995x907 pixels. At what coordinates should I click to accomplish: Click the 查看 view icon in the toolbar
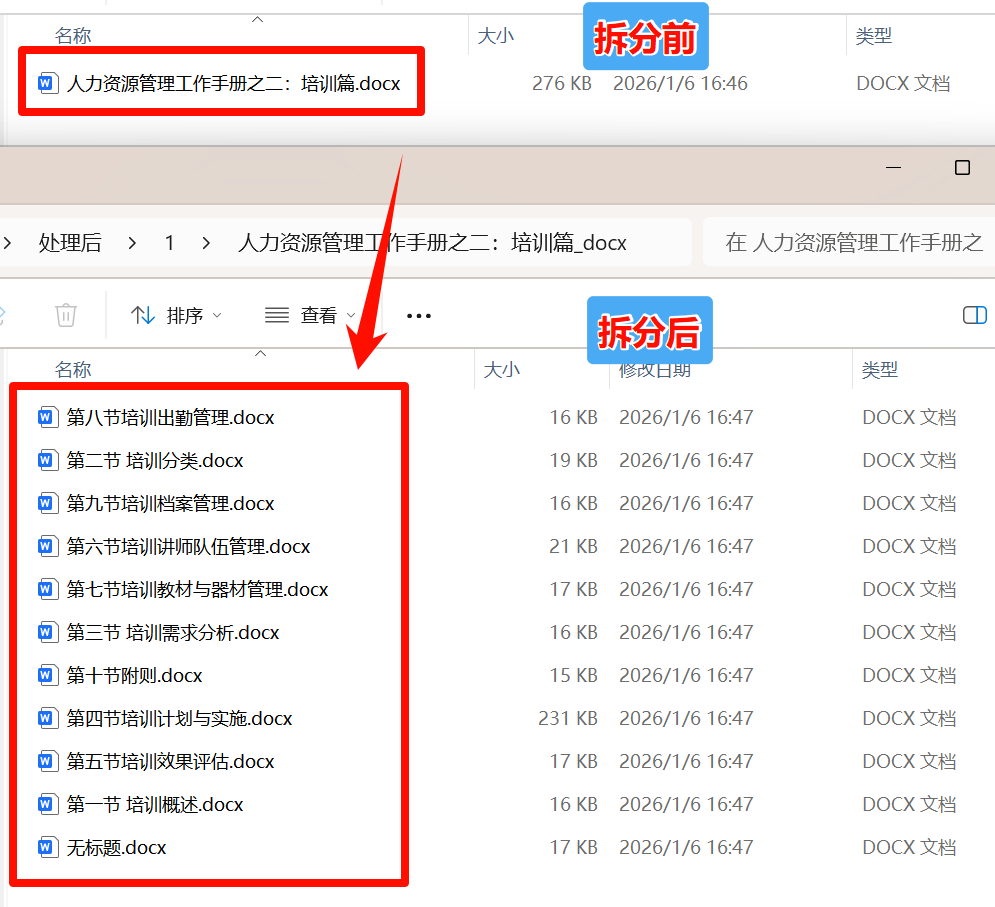[x=276, y=315]
